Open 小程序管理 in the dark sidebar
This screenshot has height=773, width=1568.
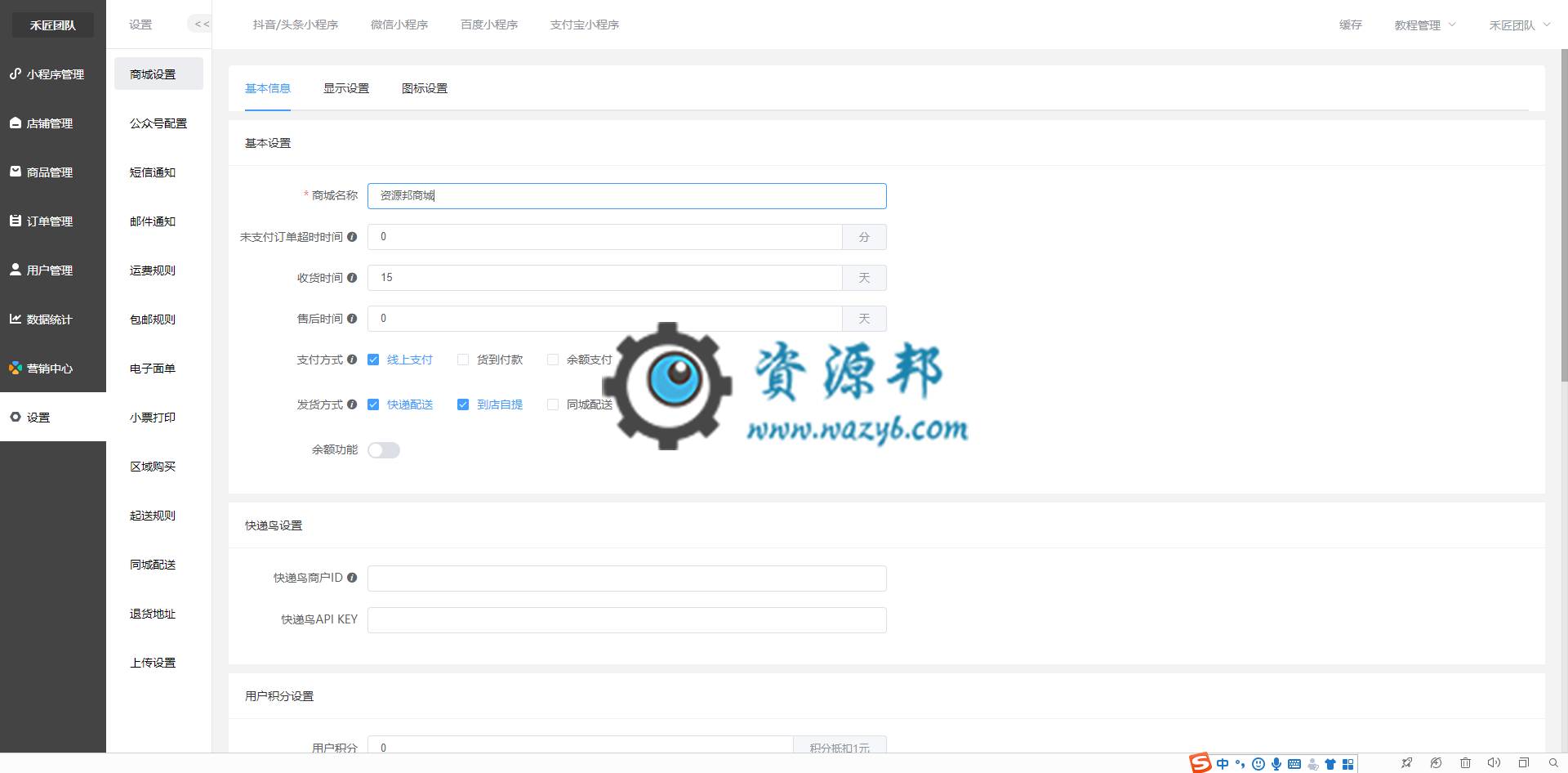tap(53, 74)
